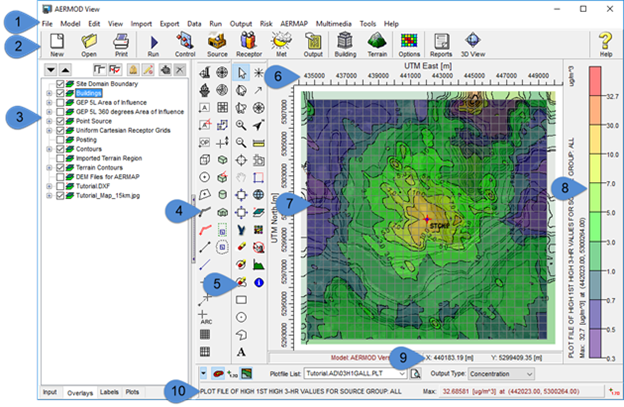This screenshot has width=624, height=407.
Task: Switch to the Plots tab
Action: tap(132, 392)
